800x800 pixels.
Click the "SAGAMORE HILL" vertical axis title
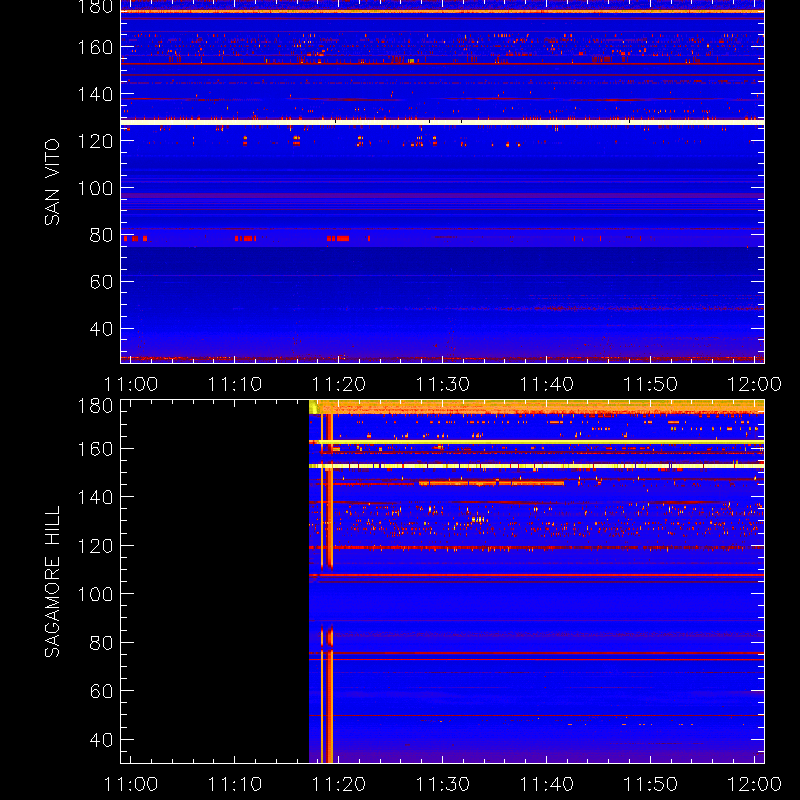pos(52,581)
